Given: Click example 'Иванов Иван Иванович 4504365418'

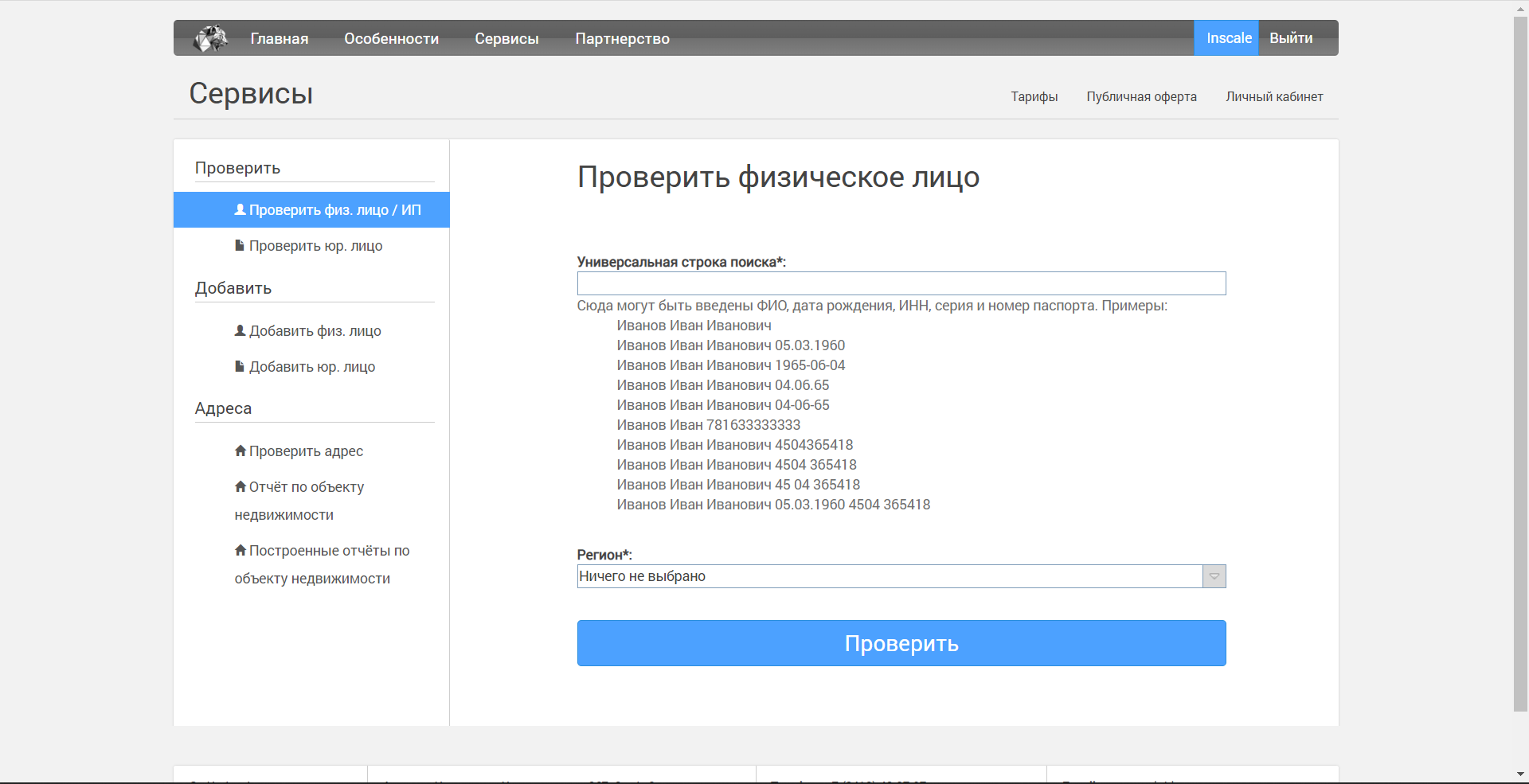Looking at the screenshot, I should (x=735, y=445).
